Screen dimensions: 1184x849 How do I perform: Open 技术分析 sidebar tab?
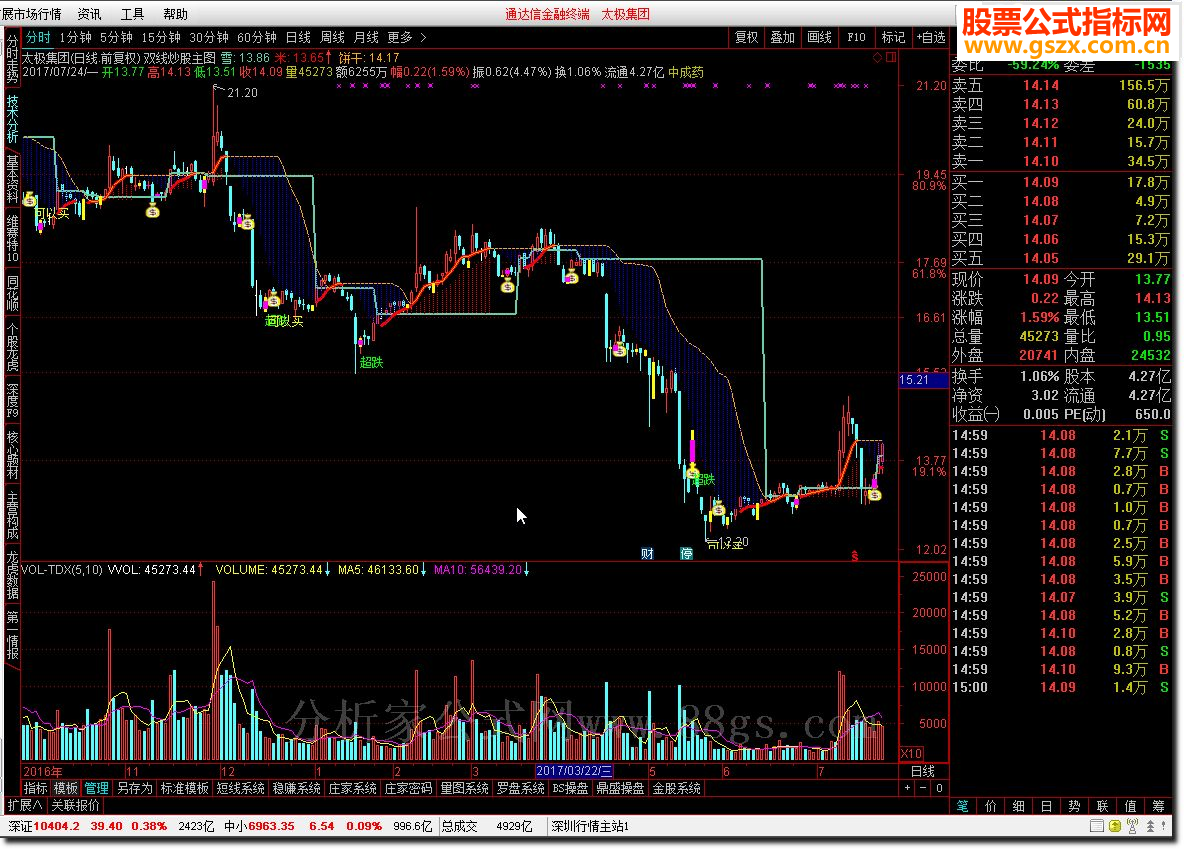tap(12, 119)
